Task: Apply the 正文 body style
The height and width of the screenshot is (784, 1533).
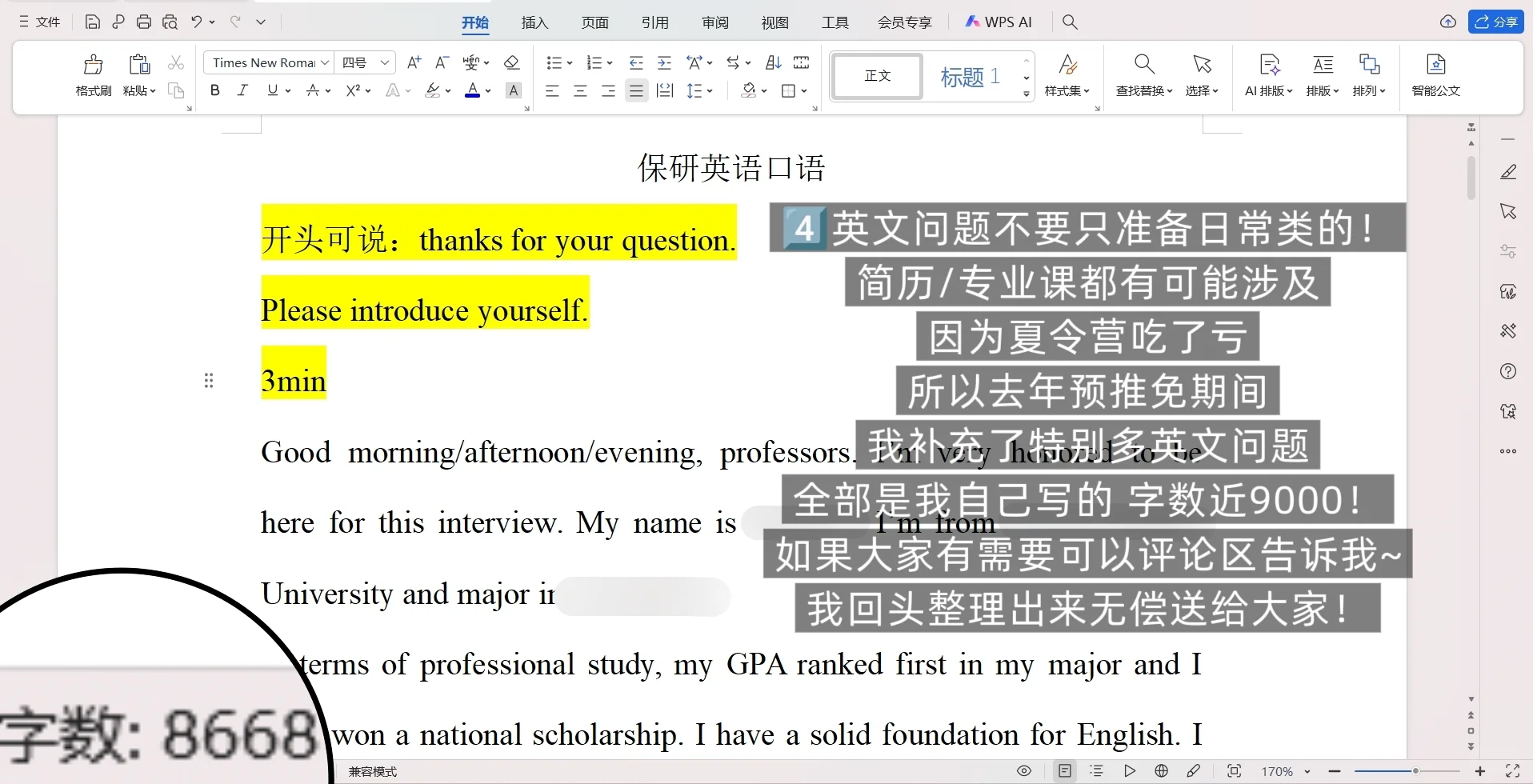Action: 878,76
